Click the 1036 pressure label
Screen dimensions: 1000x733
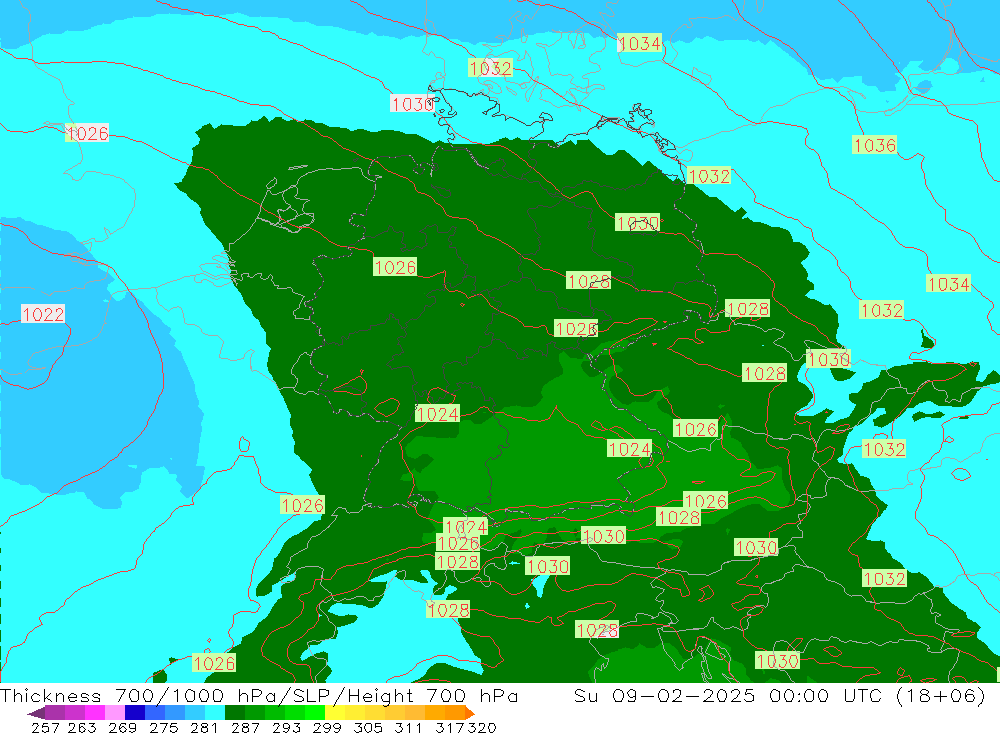point(874,145)
